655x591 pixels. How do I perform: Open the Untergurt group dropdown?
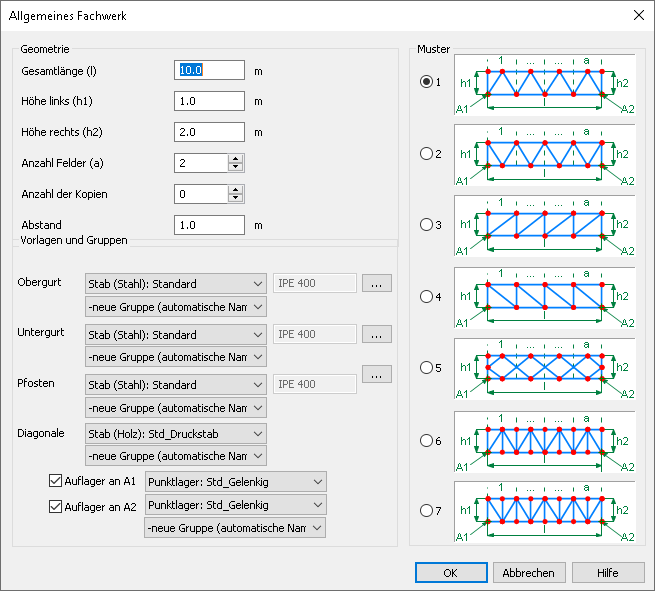click(x=176, y=357)
